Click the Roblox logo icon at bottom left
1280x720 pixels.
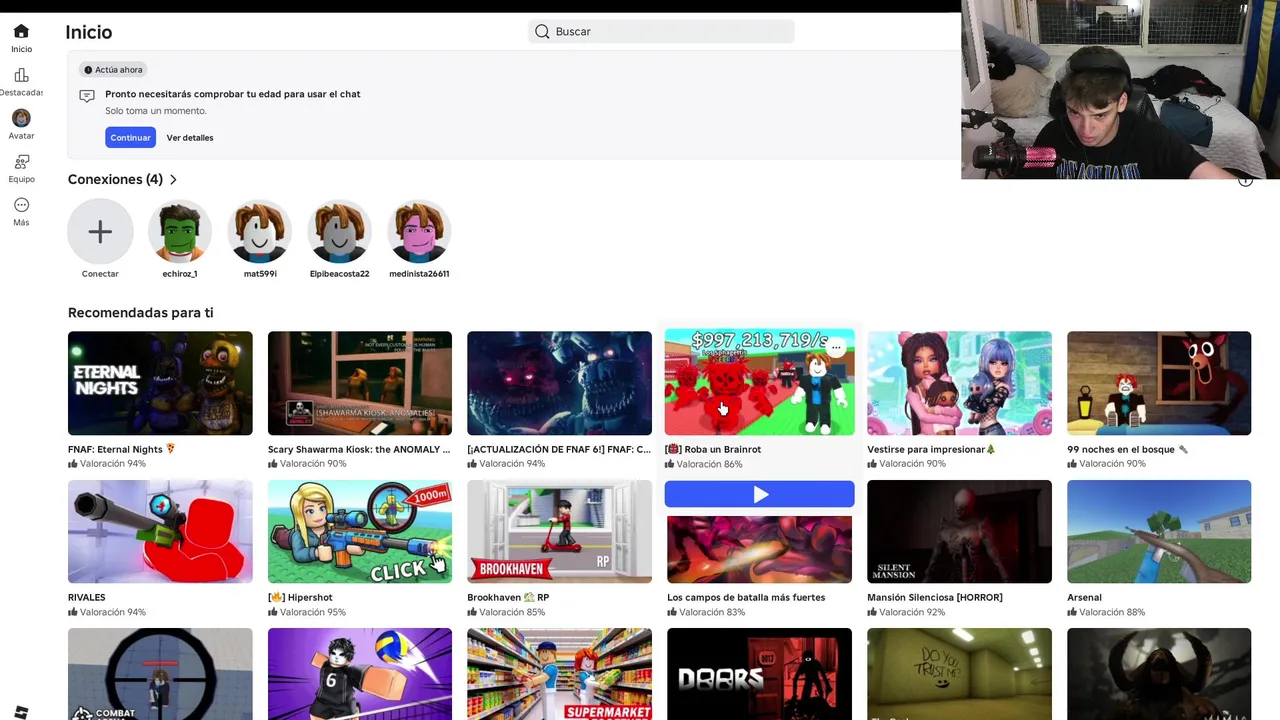(21, 712)
